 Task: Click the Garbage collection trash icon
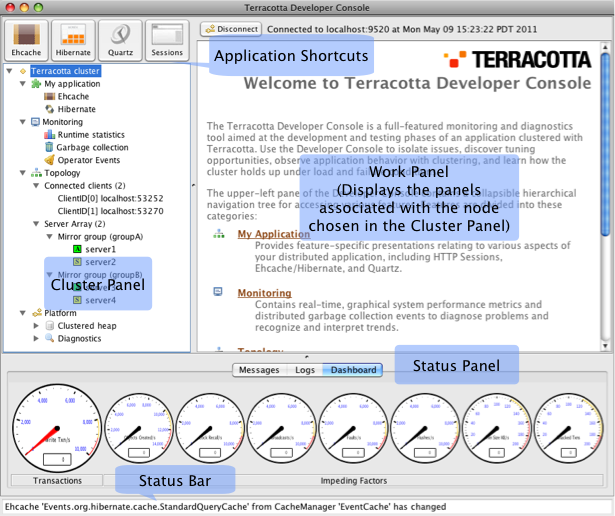tap(49, 147)
